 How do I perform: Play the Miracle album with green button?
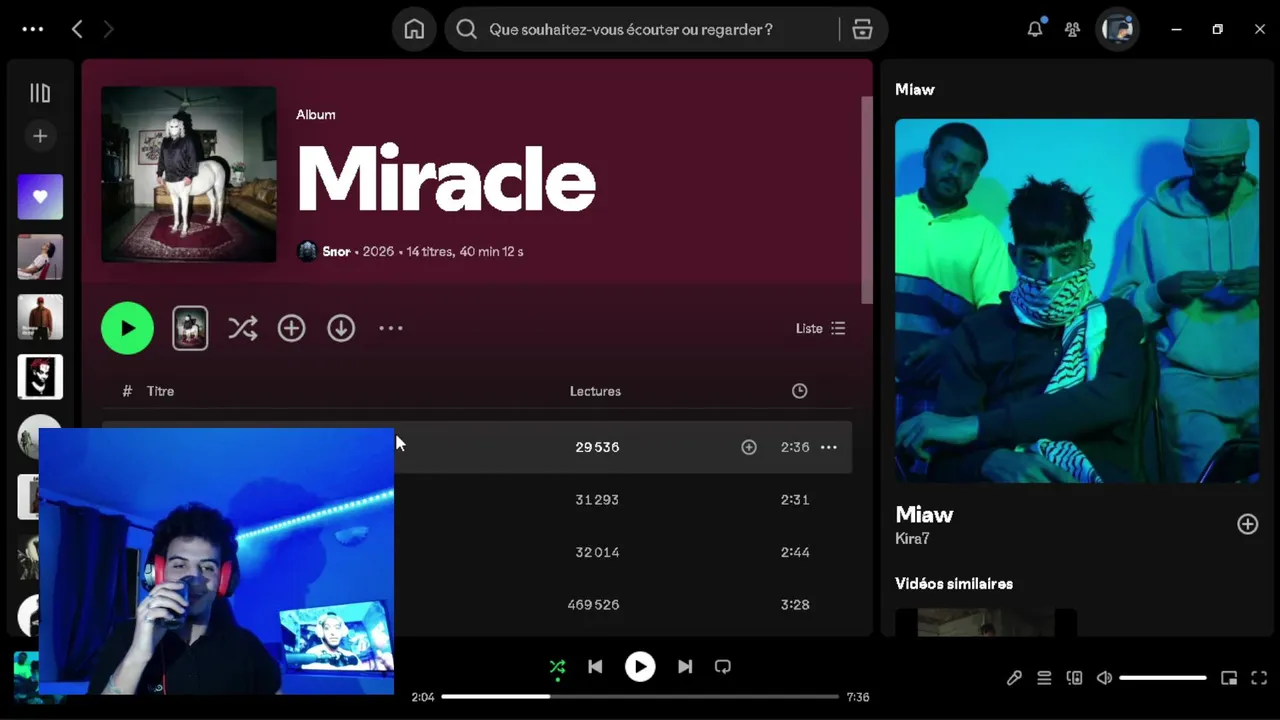pyautogui.click(x=127, y=328)
